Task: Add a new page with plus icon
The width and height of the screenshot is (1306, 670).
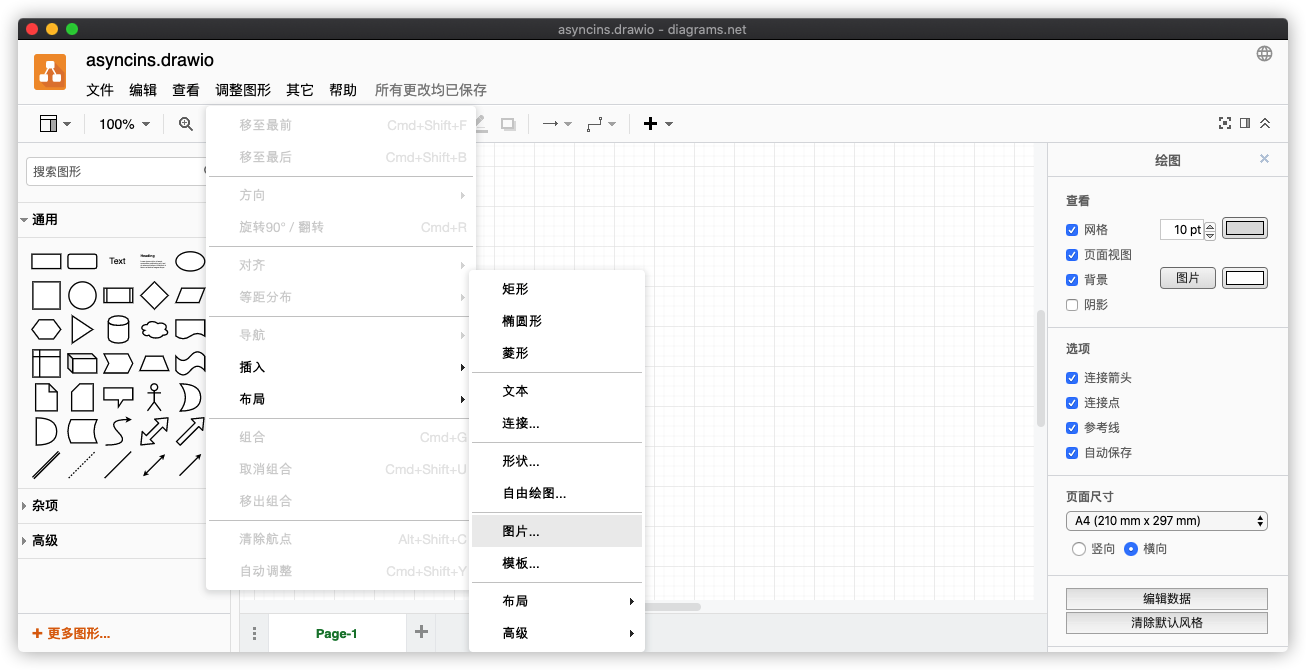Action: point(421,632)
